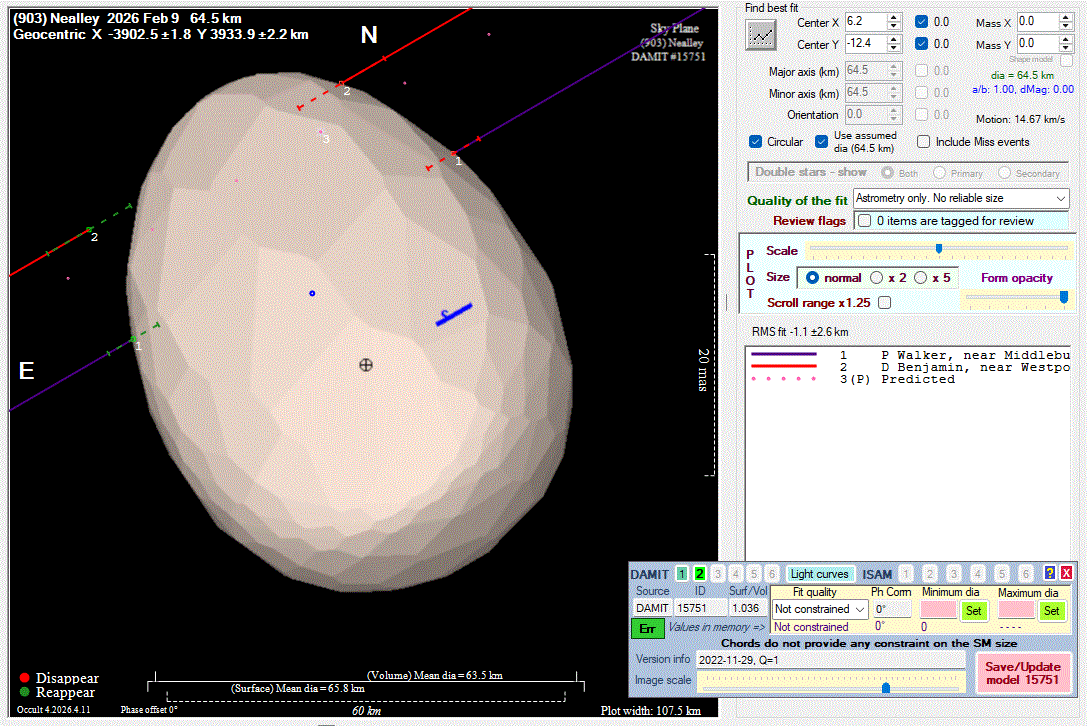Toggle Use assumed dia checkbox
The image size is (1087, 726).
822,142
